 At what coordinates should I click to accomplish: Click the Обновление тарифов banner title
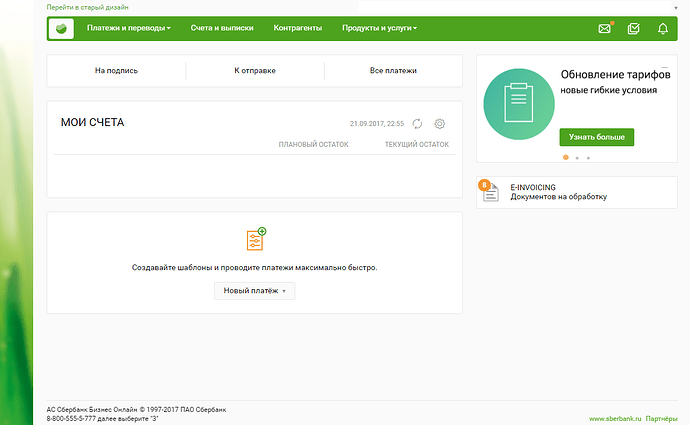pyautogui.click(x=615, y=74)
